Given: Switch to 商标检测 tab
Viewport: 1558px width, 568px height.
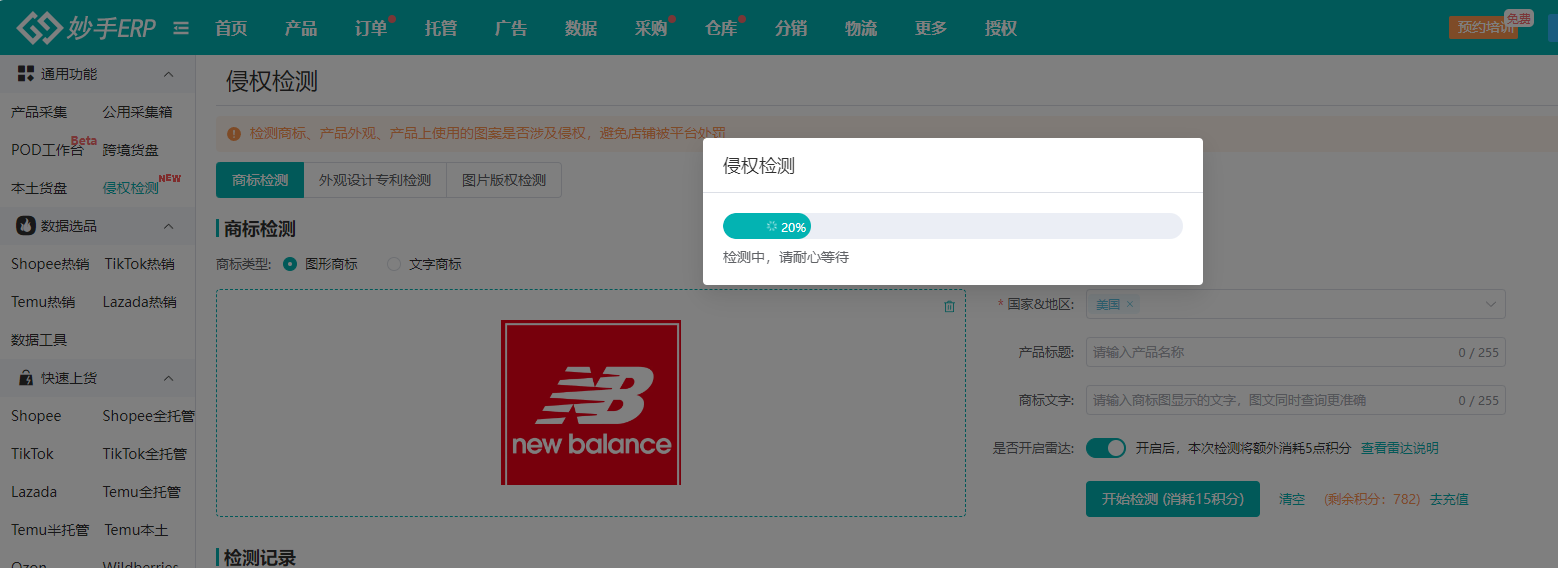Looking at the screenshot, I should 260,180.
